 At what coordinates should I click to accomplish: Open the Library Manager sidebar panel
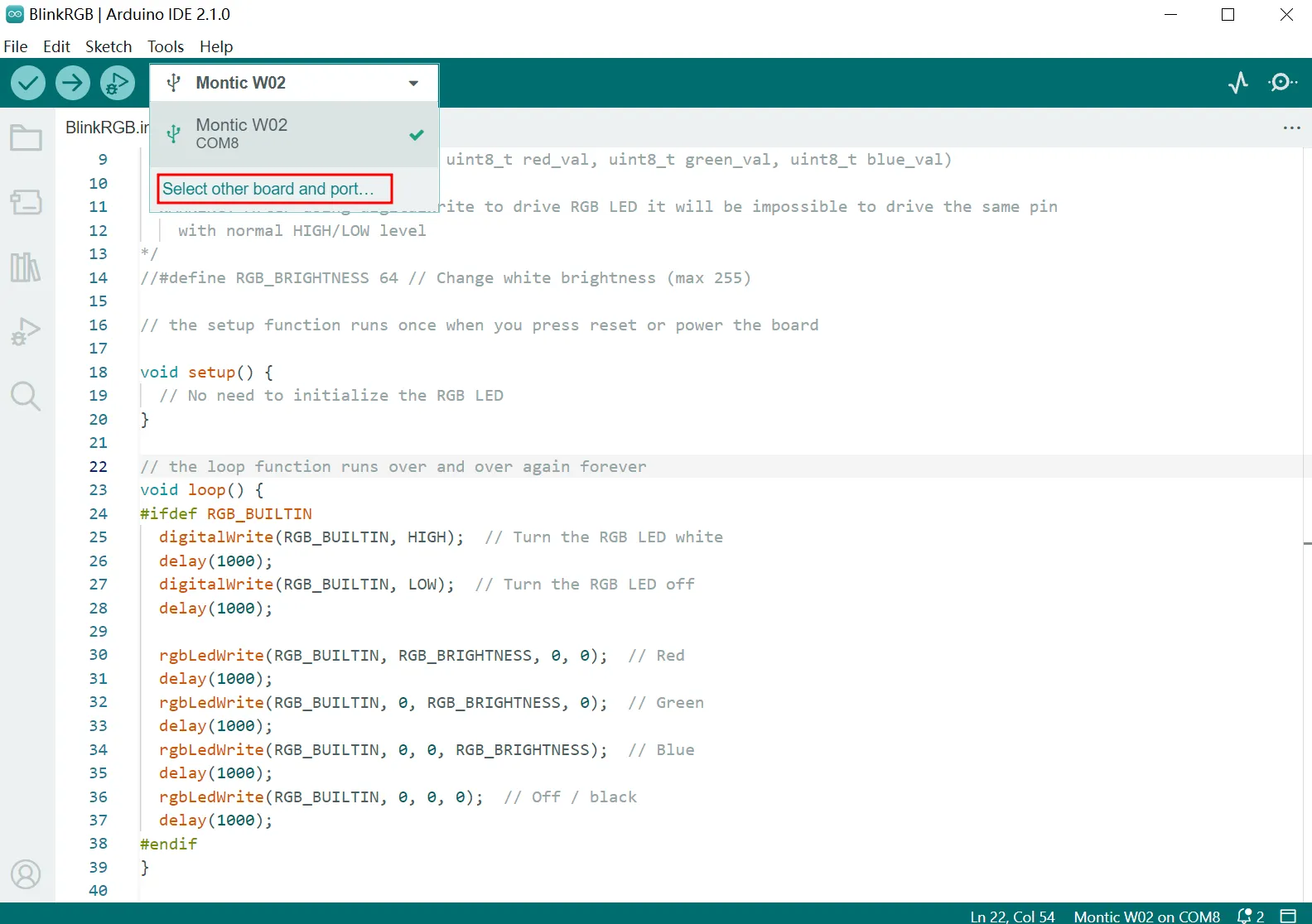tap(26, 267)
